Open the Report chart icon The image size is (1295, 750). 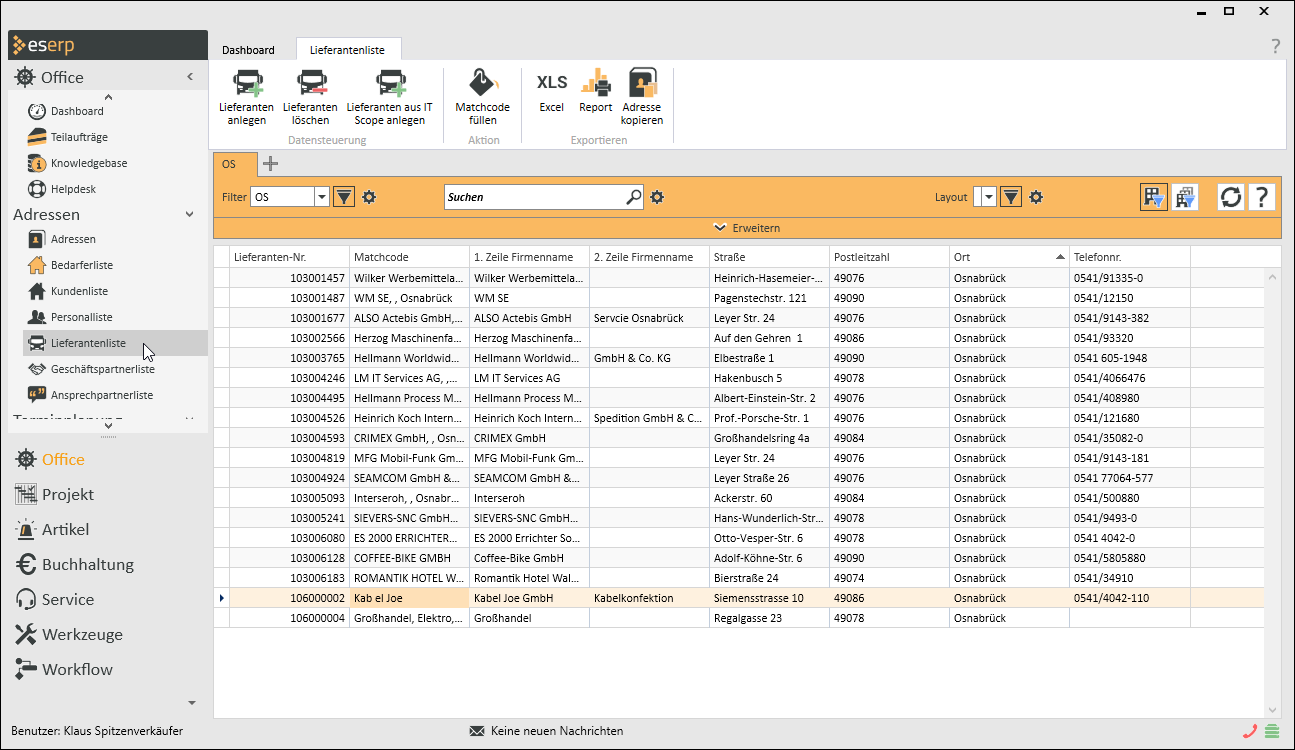coord(596,82)
